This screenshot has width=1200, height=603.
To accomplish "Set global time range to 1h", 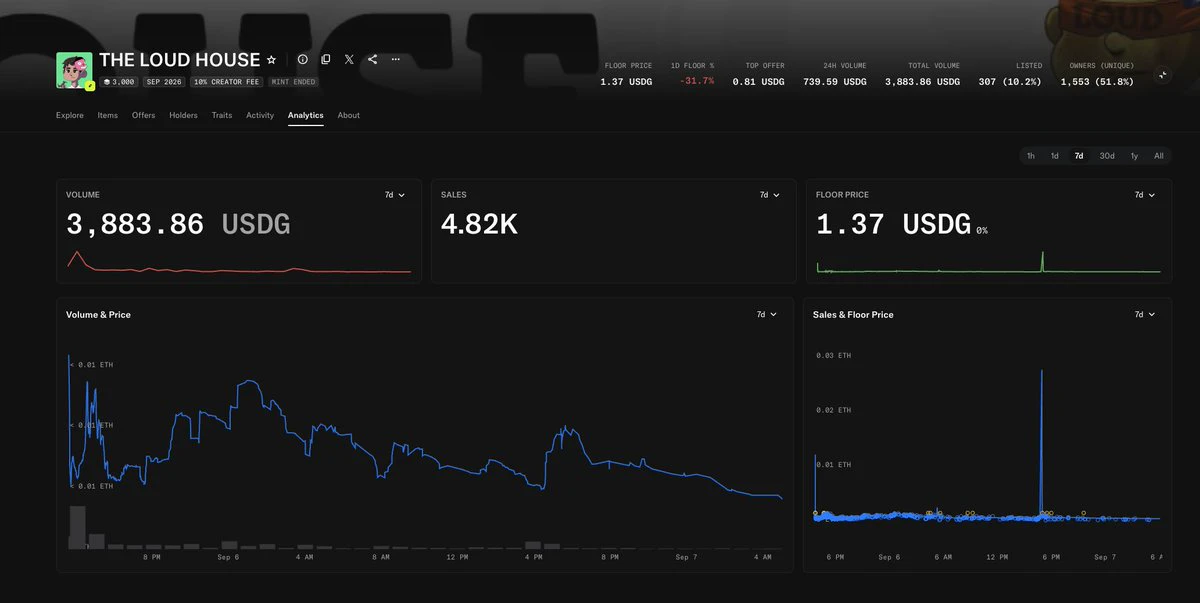I will pos(1031,156).
